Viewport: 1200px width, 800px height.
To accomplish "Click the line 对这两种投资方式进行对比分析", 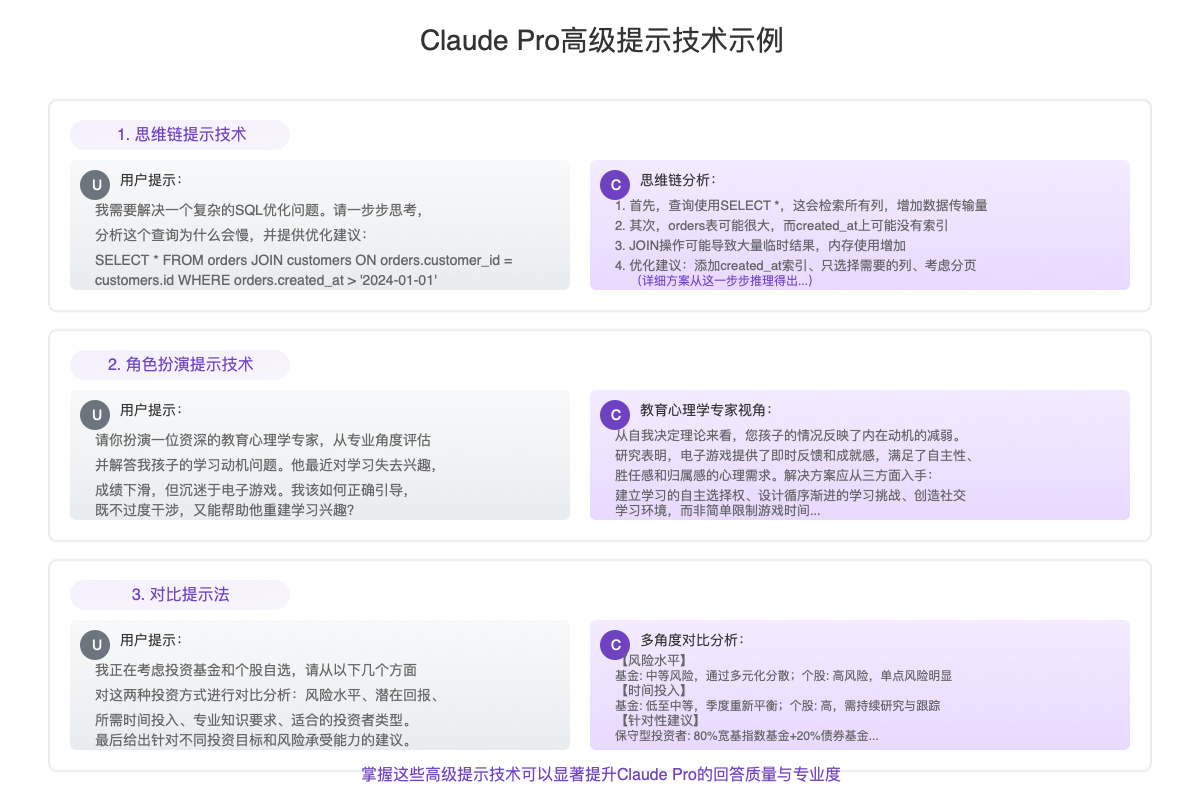I will click(x=266, y=695).
